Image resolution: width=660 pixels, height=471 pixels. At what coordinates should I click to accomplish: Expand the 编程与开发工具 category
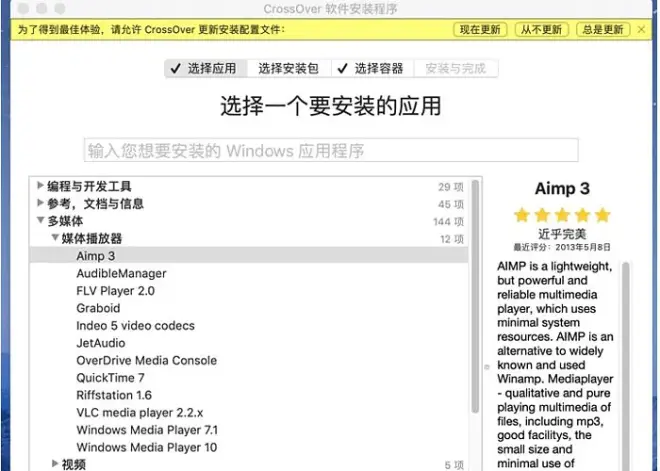(40, 185)
